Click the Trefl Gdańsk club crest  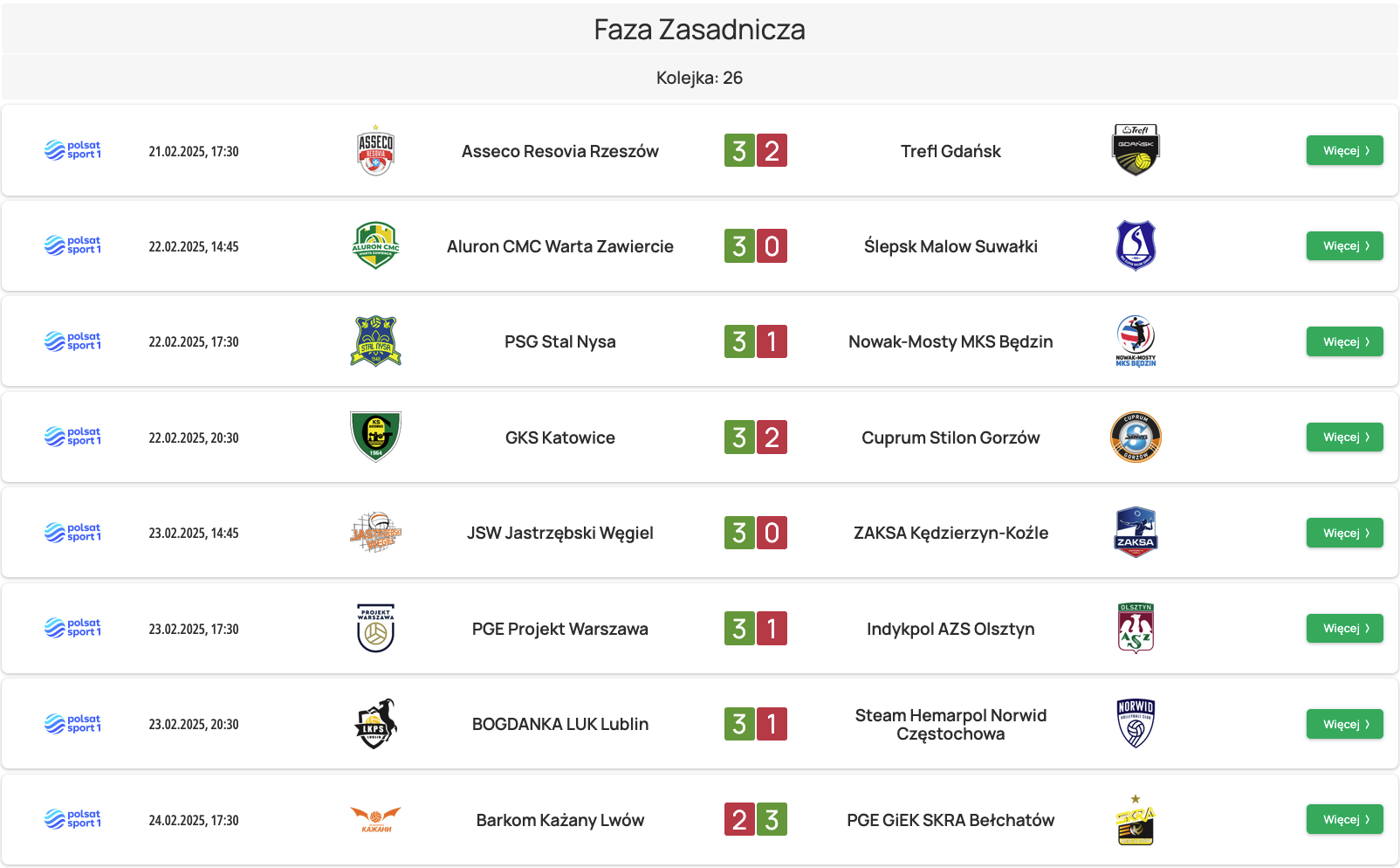point(1136,150)
